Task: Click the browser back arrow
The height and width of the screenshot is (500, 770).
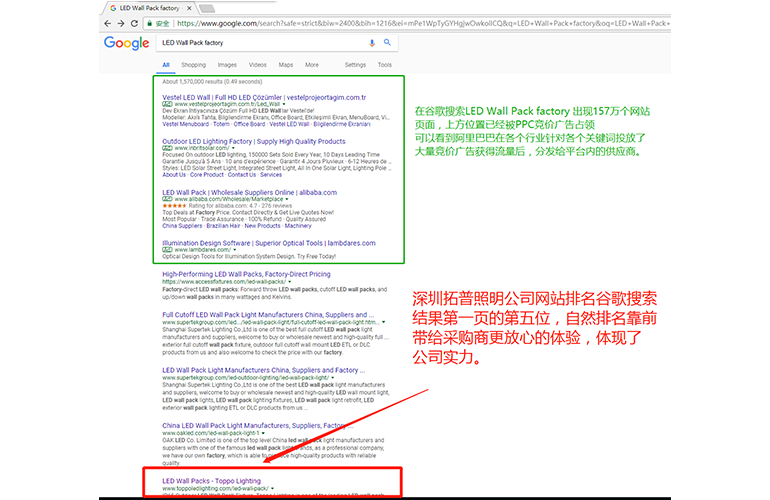Action: pyautogui.click(x=108, y=23)
